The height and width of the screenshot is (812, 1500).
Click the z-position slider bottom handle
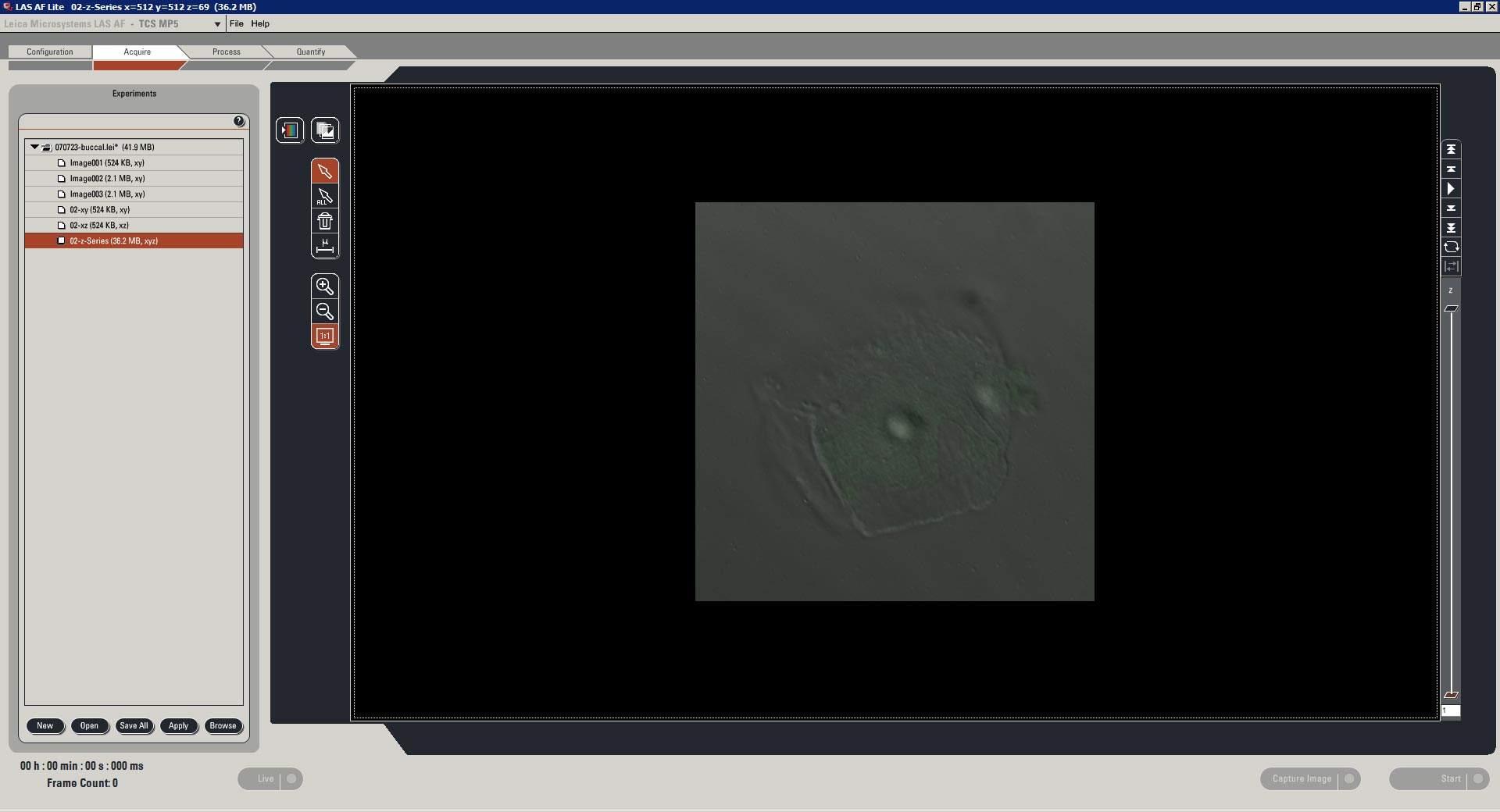click(1451, 694)
